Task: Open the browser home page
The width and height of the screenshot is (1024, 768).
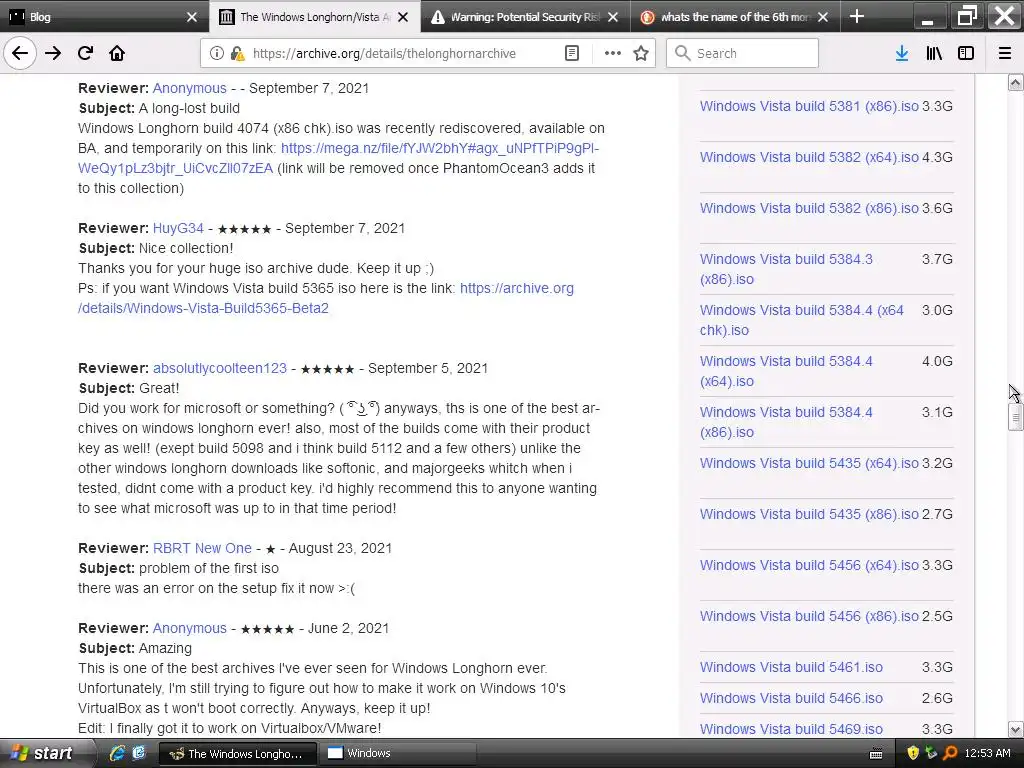Action: (117, 53)
